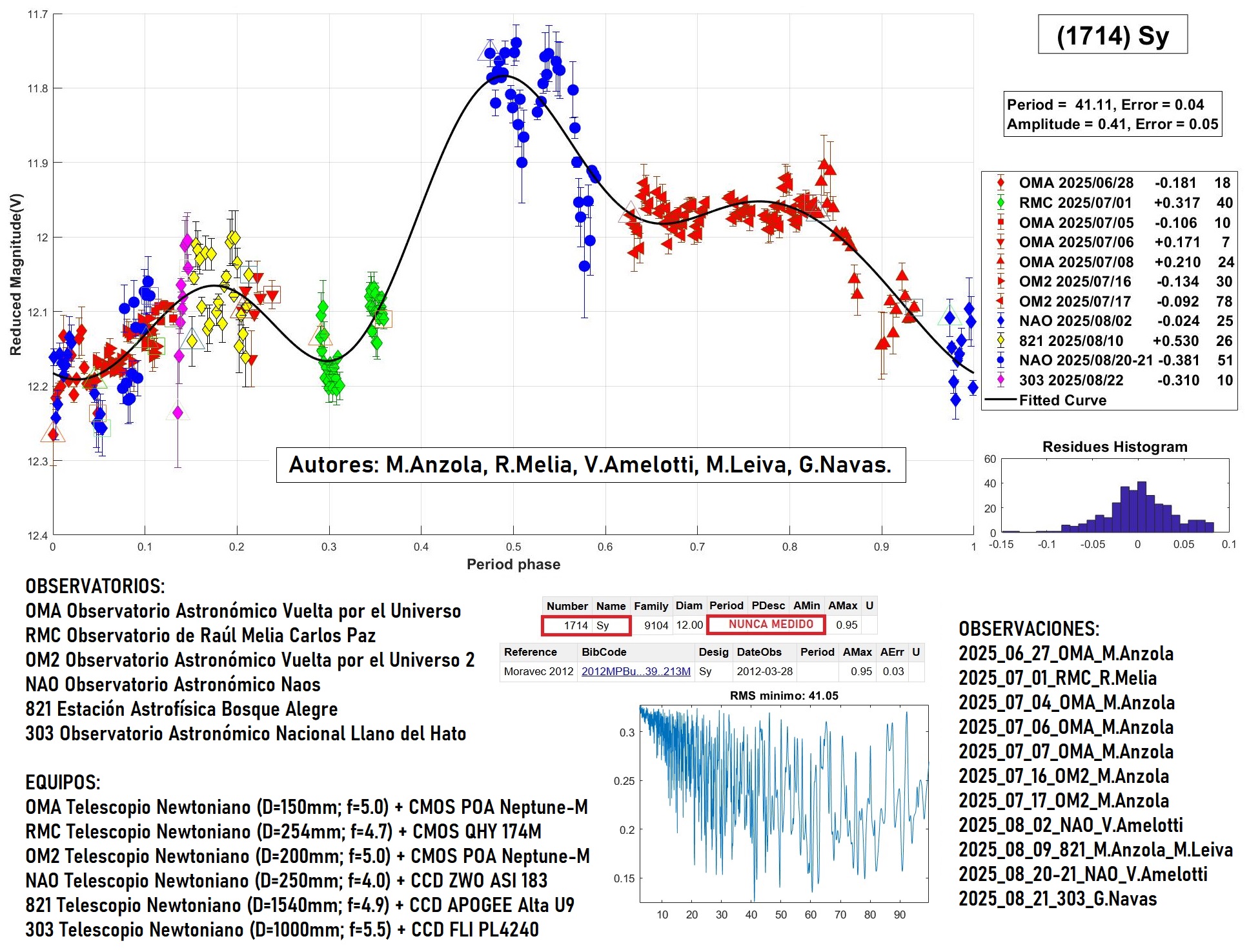Image resolution: width=1249 pixels, height=952 pixels.
Task: Click the Autores text box
Action: [590, 465]
